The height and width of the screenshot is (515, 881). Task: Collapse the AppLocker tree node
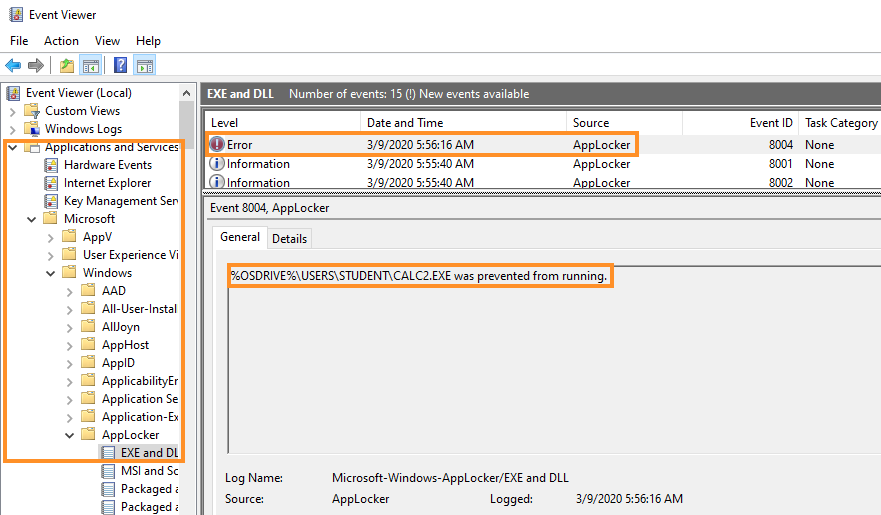[70, 435]
